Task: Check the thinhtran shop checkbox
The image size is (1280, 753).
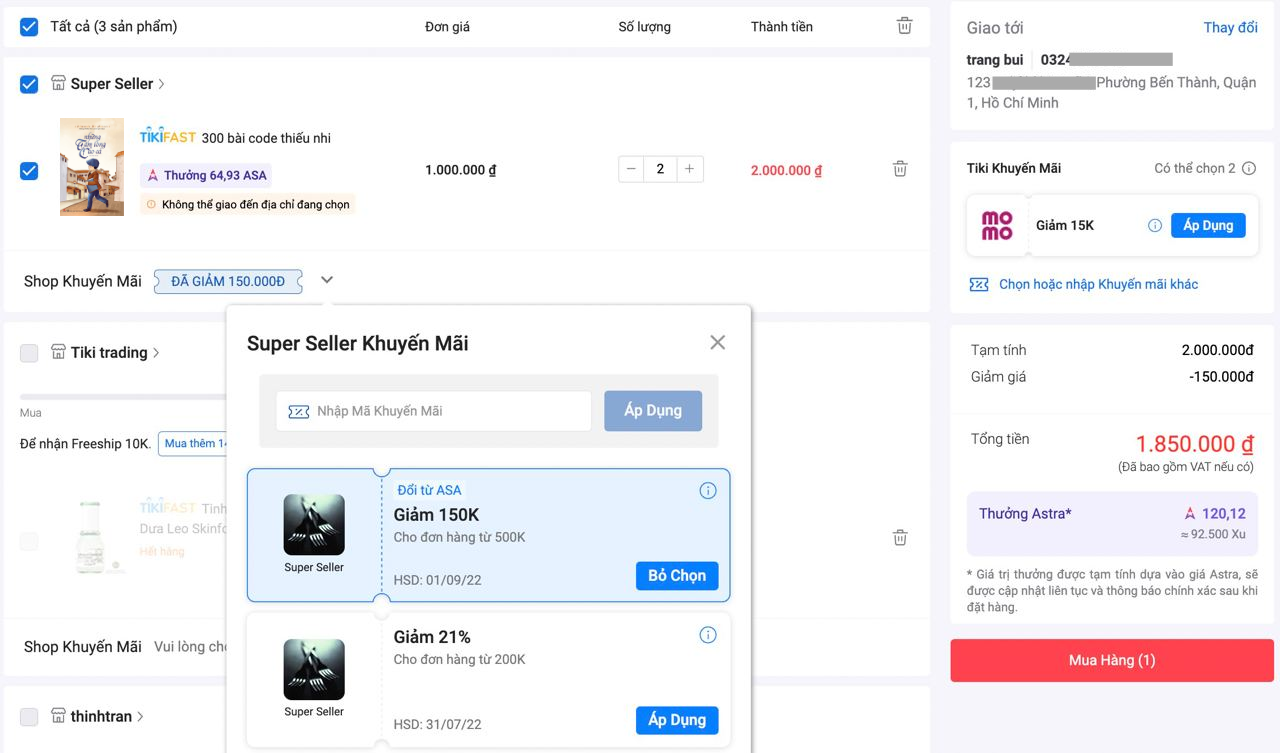Action: (x=29, y=717)
